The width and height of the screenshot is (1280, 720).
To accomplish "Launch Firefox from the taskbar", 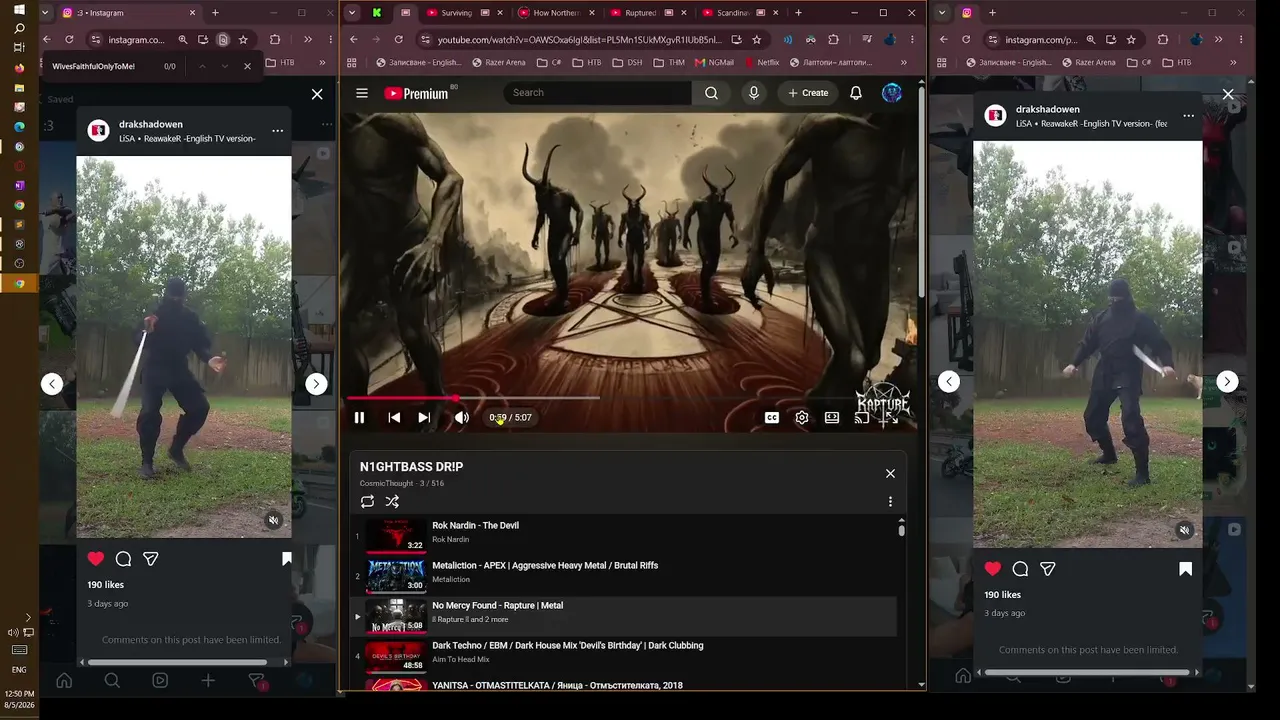I will click(19, 68).
